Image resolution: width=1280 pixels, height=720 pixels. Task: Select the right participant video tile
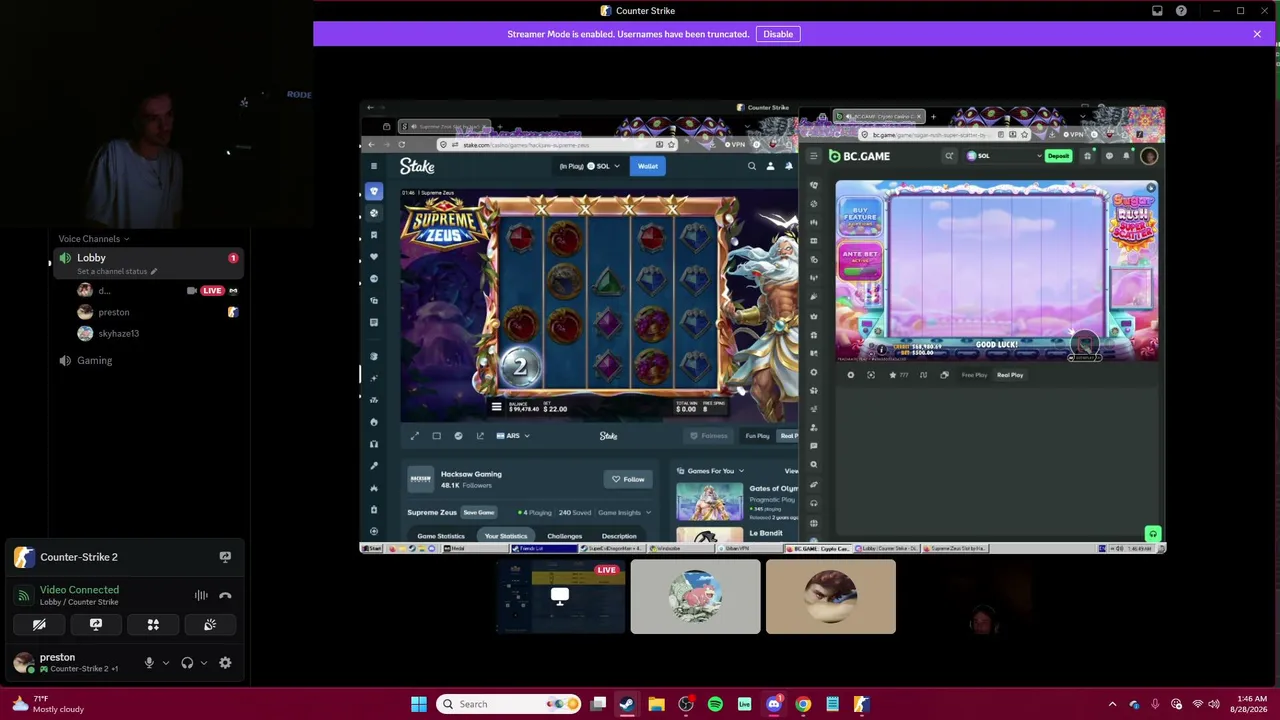(x=830, y=597)
